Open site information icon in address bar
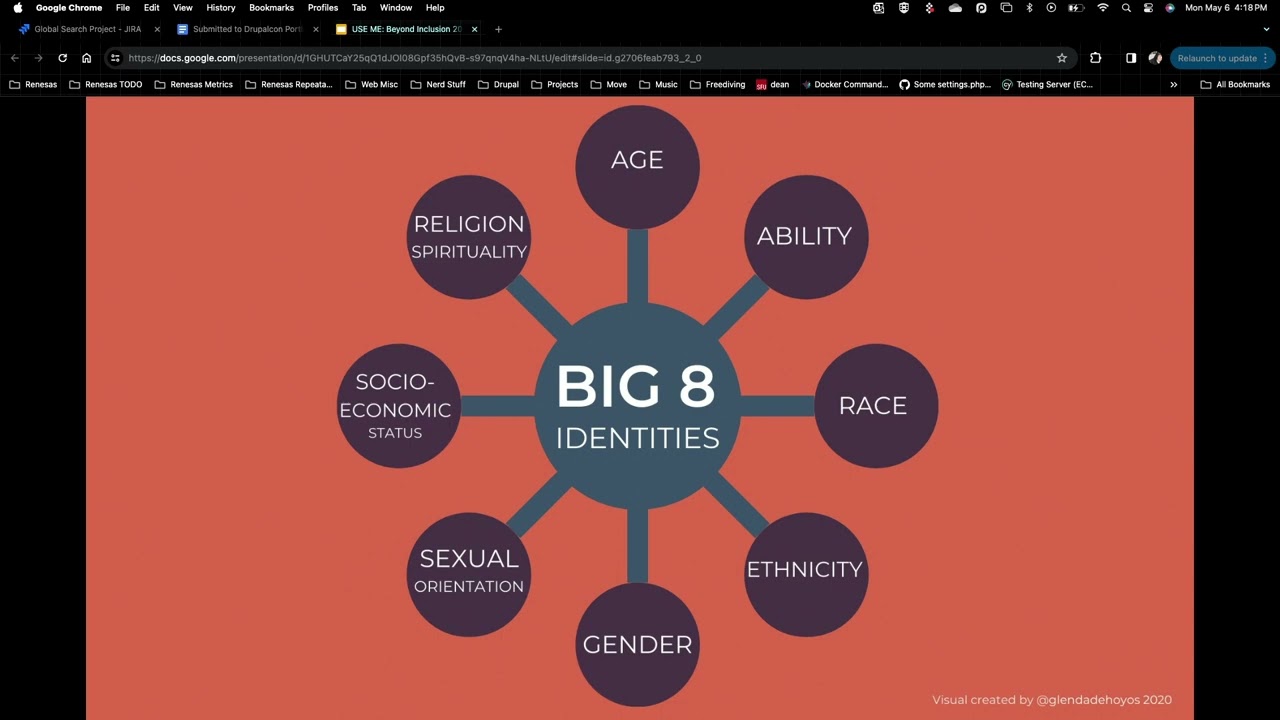1280x720 pixels. (115, 58)
